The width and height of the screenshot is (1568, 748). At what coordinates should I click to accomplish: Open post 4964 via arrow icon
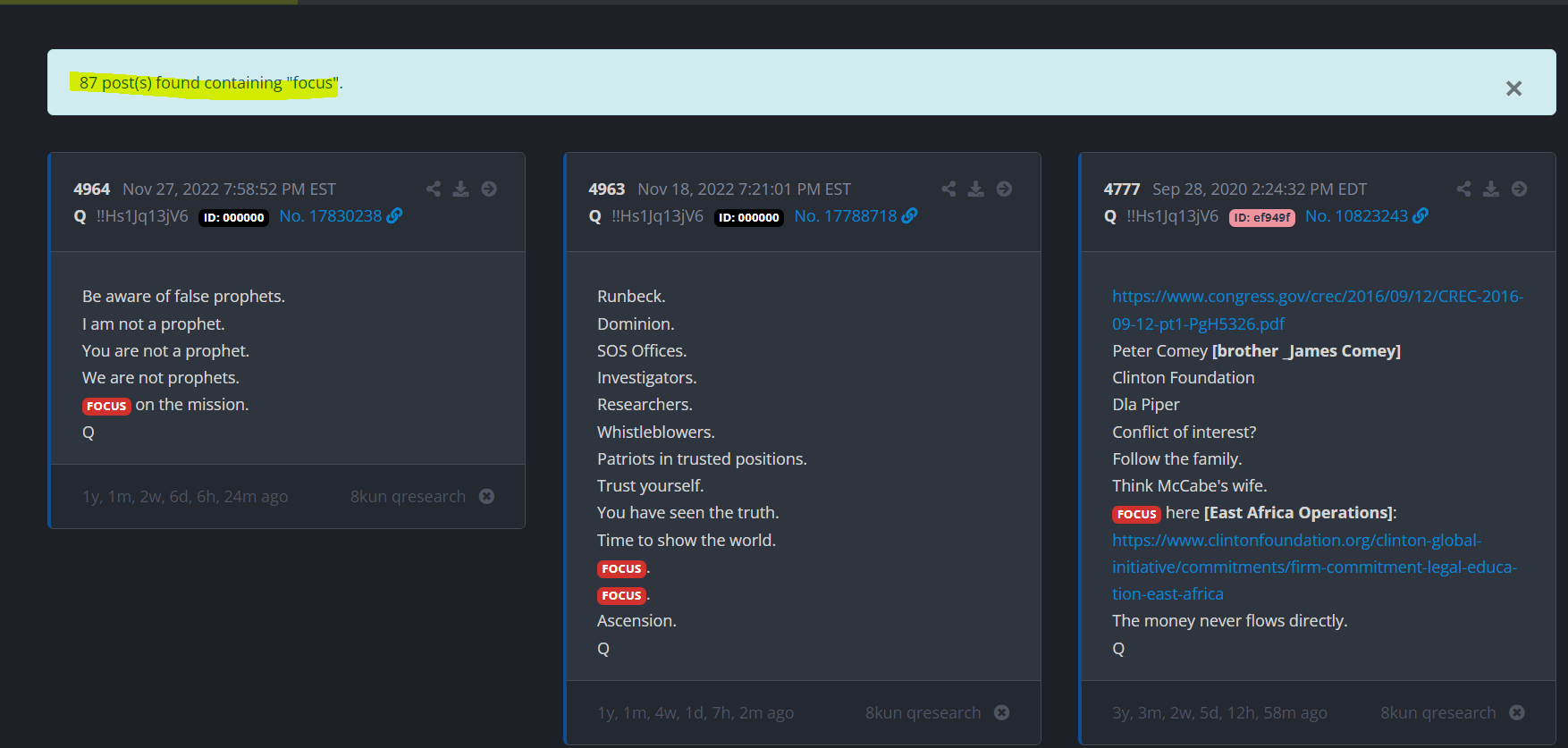(489, 189)
